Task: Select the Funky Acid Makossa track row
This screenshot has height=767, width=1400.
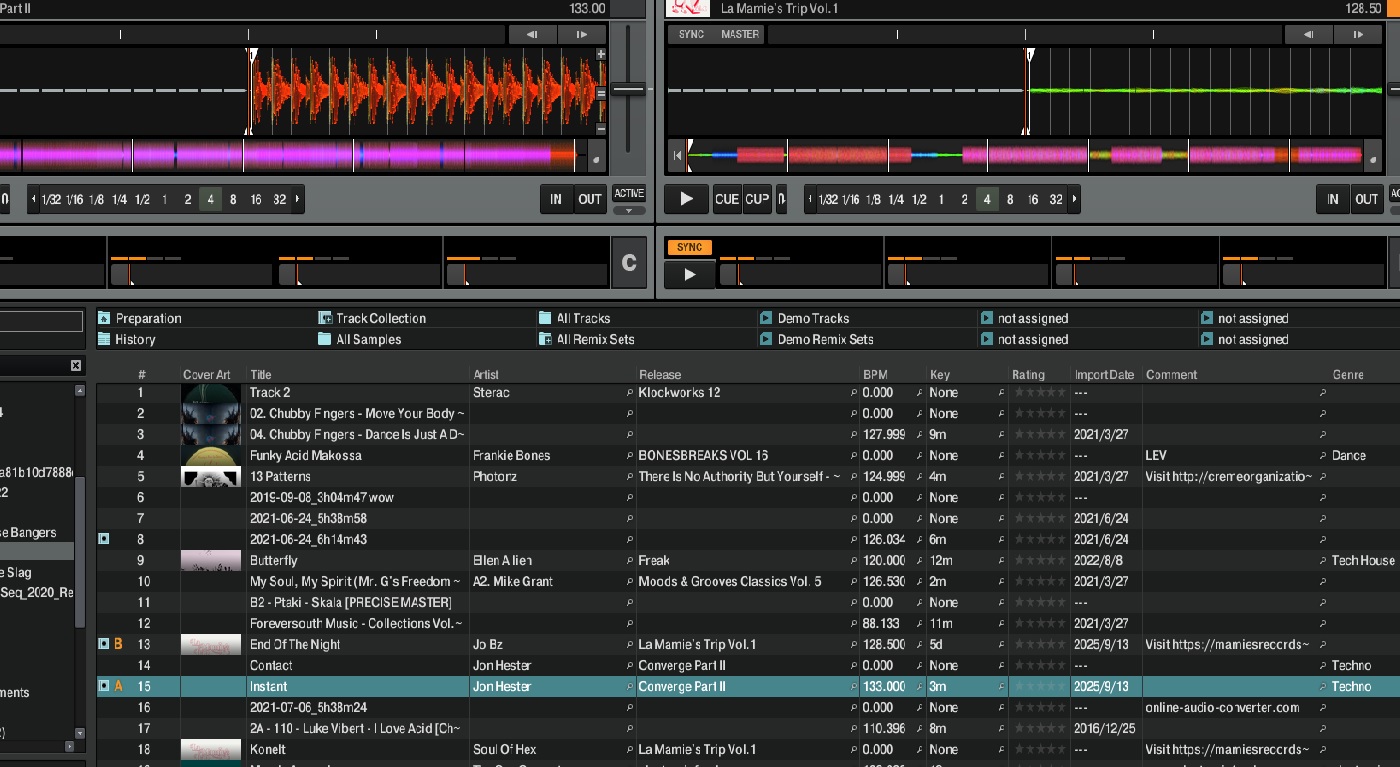Action: click(748, 455)
